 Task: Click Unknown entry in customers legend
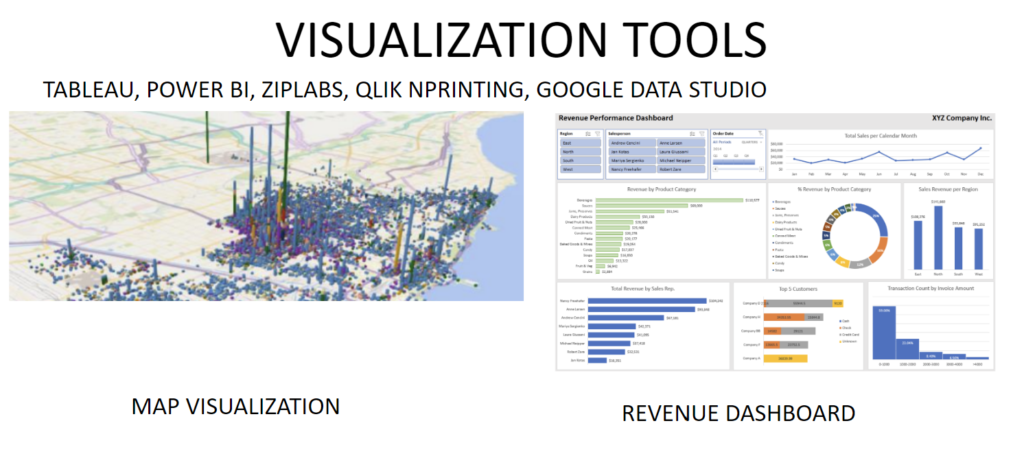coord(849,341)
